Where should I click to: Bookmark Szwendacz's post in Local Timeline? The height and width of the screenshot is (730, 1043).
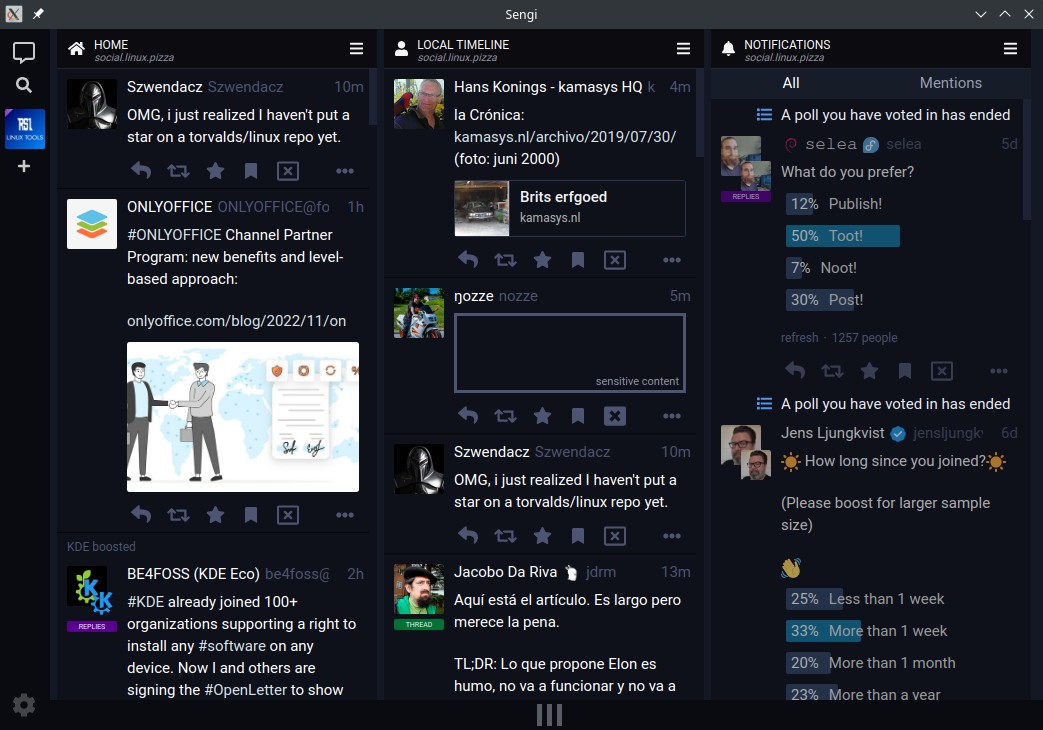578,536
